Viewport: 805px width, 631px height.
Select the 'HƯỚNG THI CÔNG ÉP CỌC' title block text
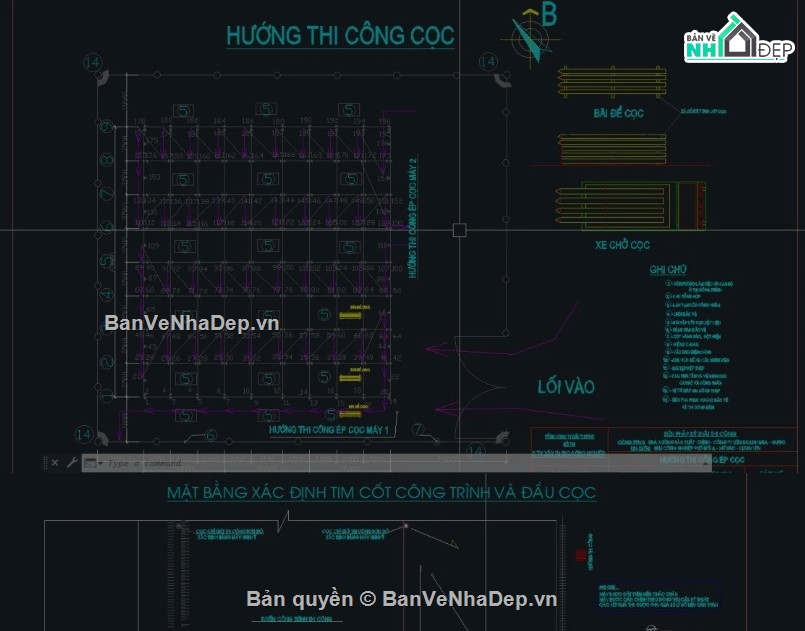point(702,460)
